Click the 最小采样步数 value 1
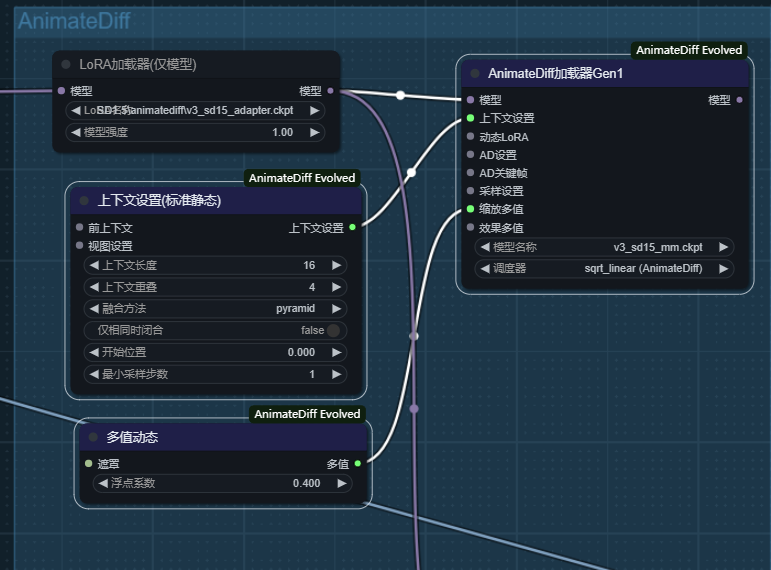The image size is (771, 570). [x=312, y=374]
